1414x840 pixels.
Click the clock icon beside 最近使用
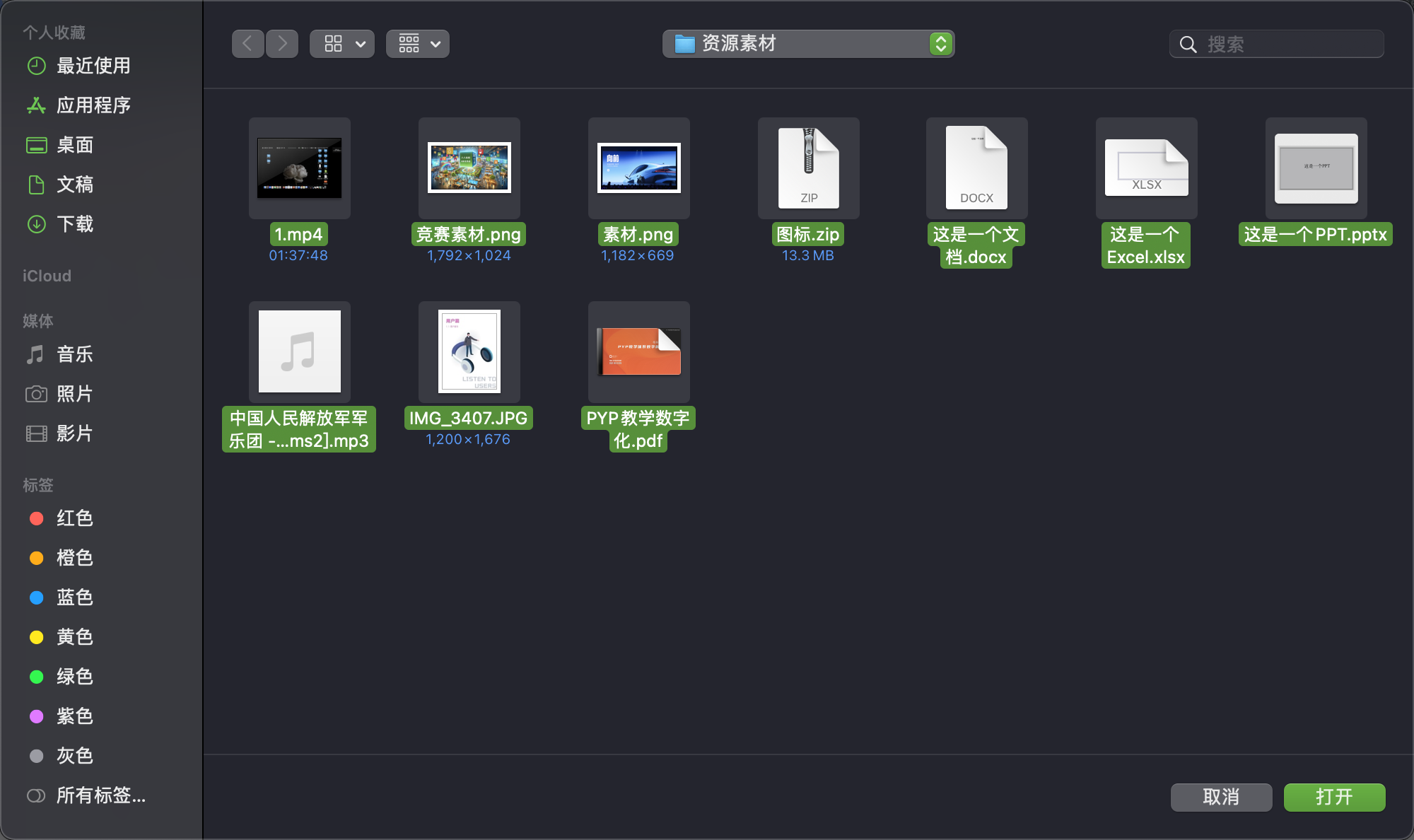point(36,66)
